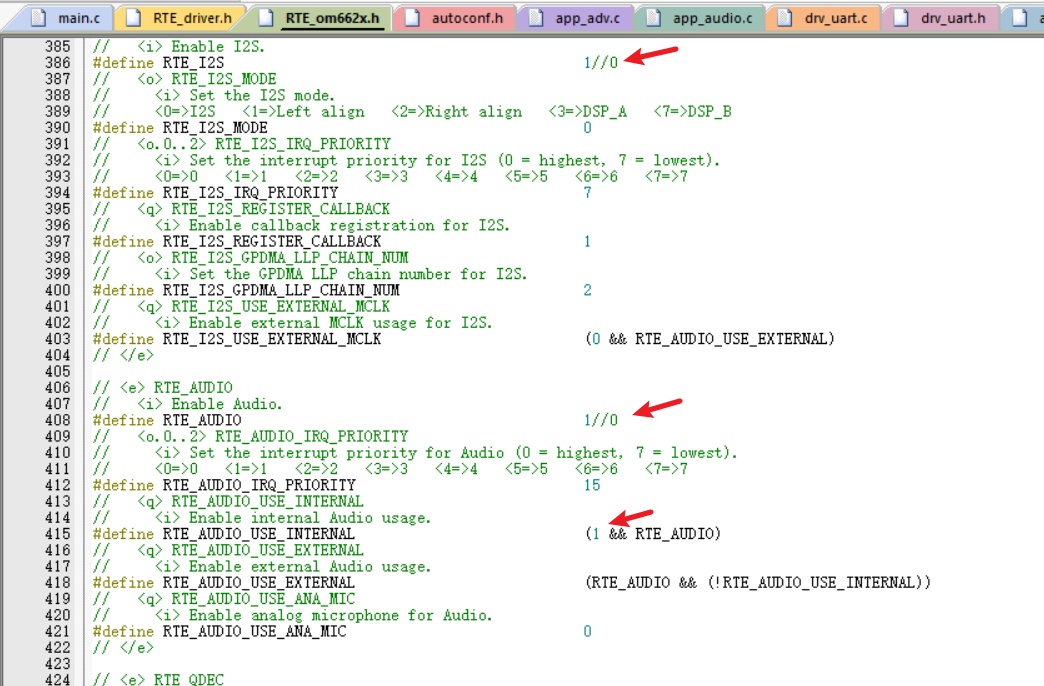1044x686 pixels.
Task: Click the RTE_AUDIO_IRQ_PRIORITY value 15
Action: tap(592, 485)
